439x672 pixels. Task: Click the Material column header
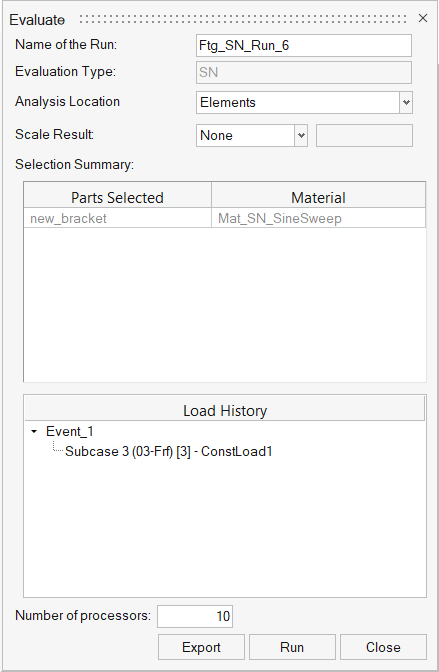tap(319, 197)
